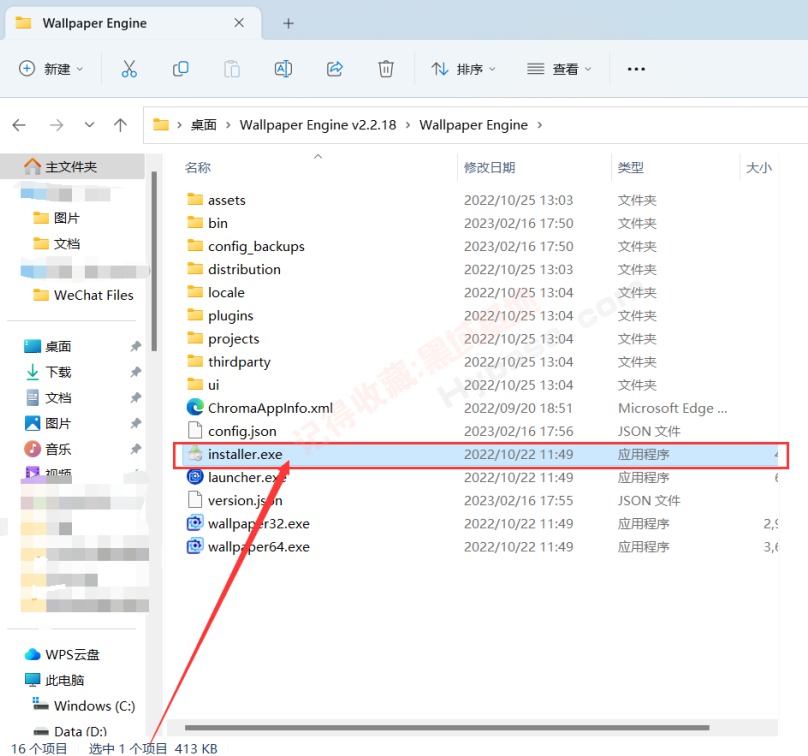
Task: Sort by 类型 column header
Action: pyautogui.click(x=631, y=167)
